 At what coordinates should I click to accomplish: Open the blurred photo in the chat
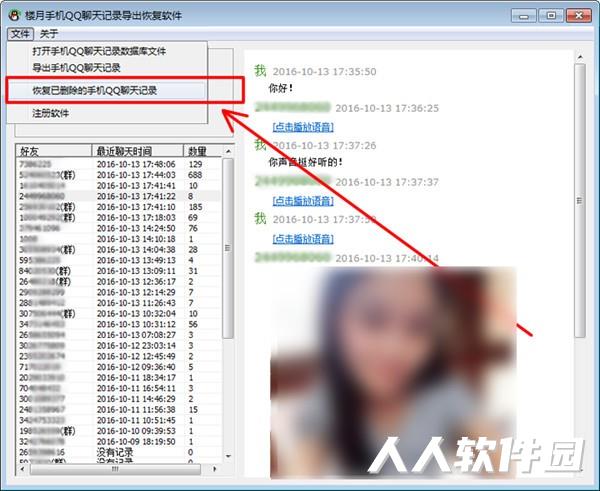coord(393,373)
